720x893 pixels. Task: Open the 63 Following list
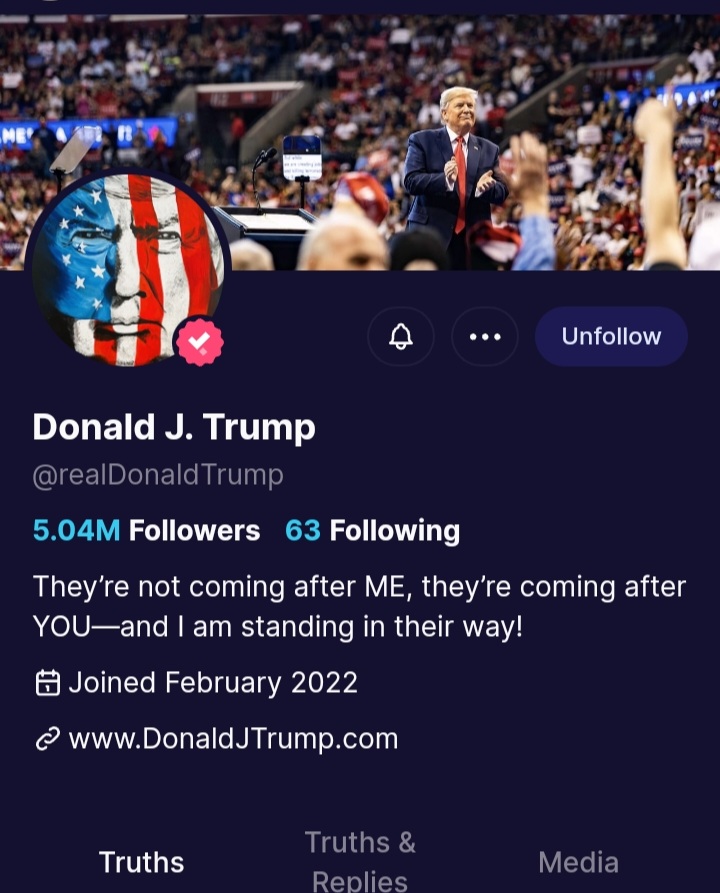click(x=373, y=530)
